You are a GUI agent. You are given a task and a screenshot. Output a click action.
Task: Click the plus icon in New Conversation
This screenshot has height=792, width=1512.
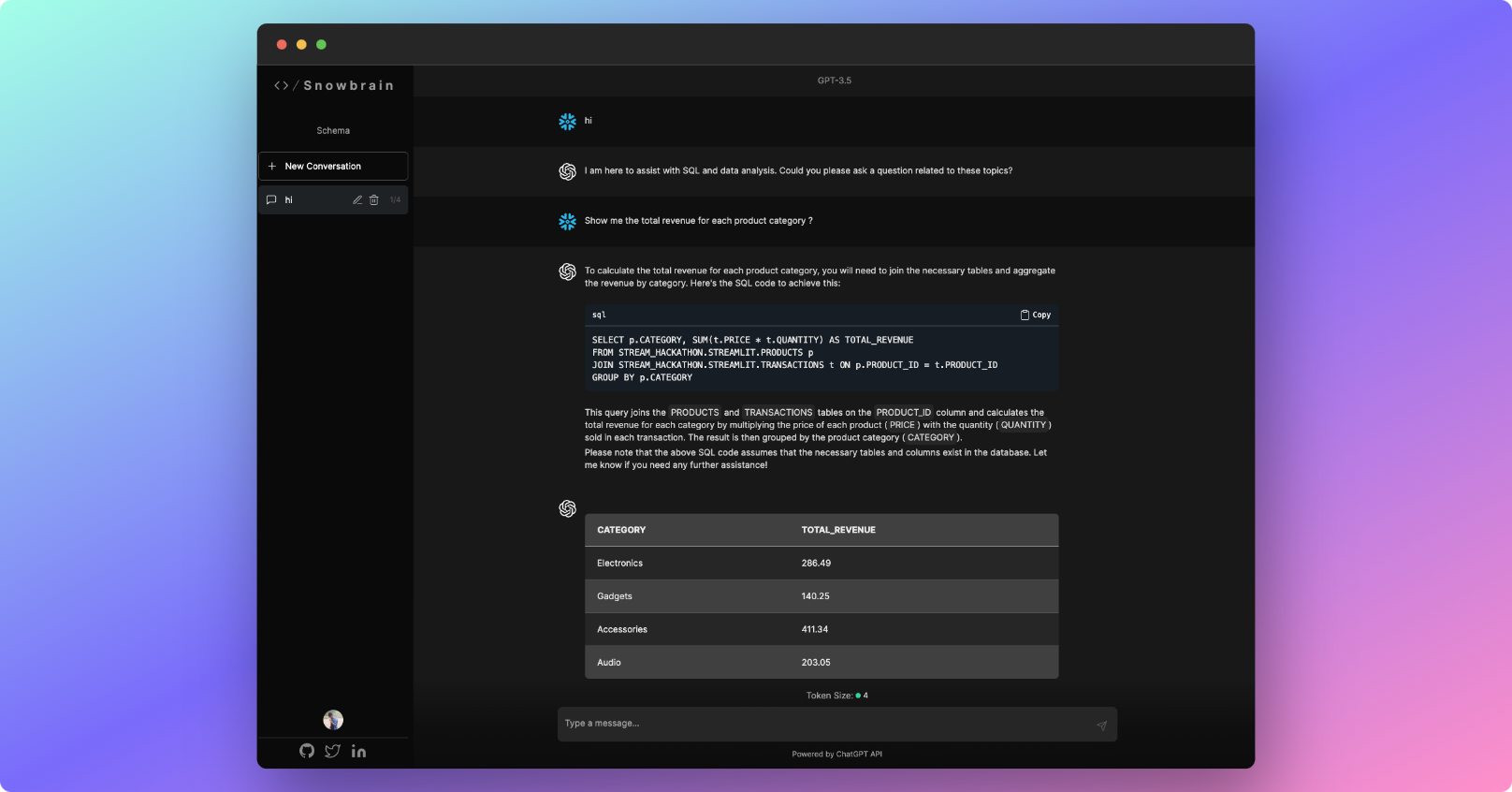(272, 166)
